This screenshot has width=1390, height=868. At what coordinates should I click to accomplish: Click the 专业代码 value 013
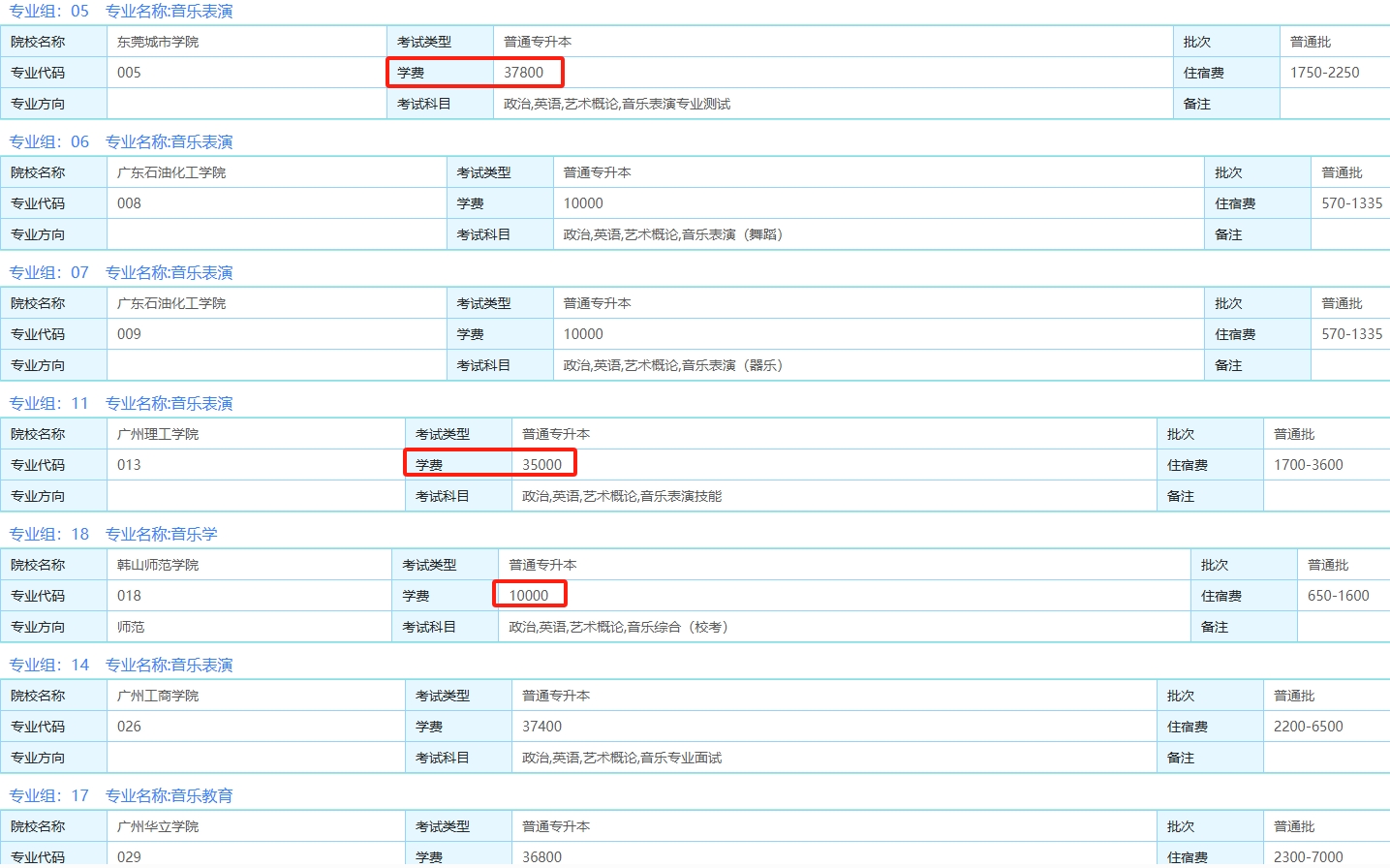click(x=129, y=465)
